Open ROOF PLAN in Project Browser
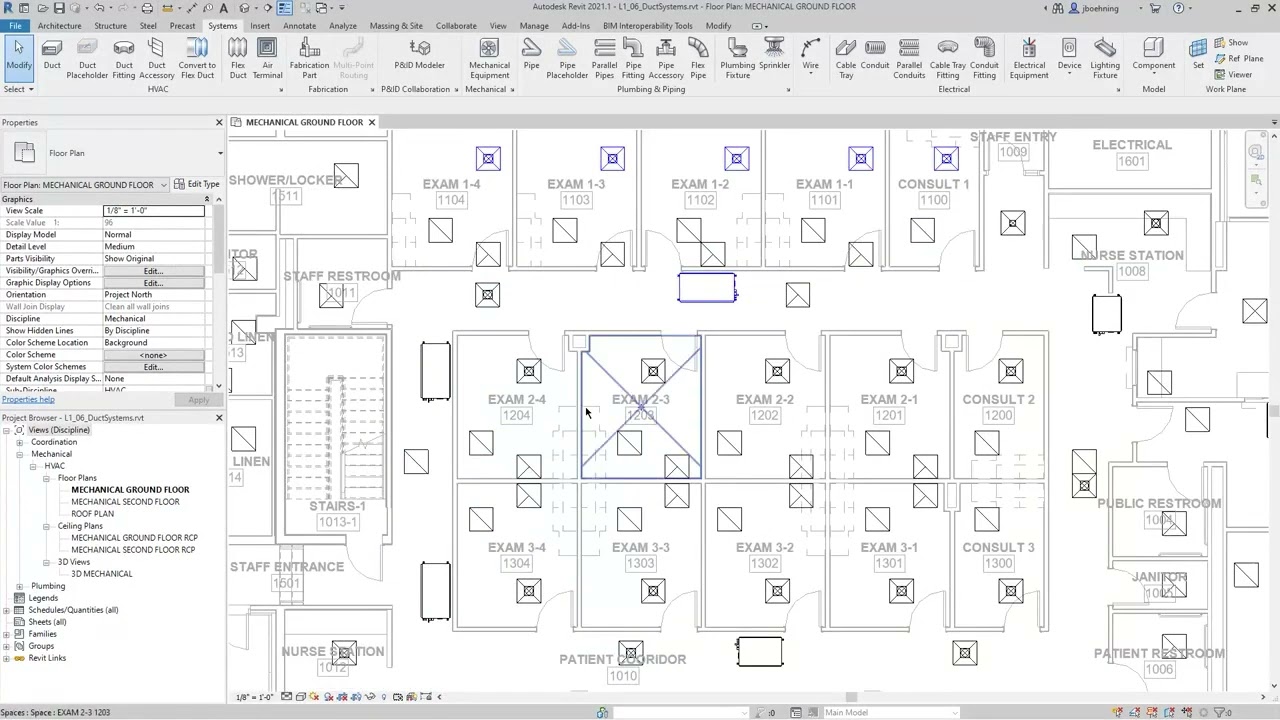This screenshot has height=720, width=1280. coord(92,514)
